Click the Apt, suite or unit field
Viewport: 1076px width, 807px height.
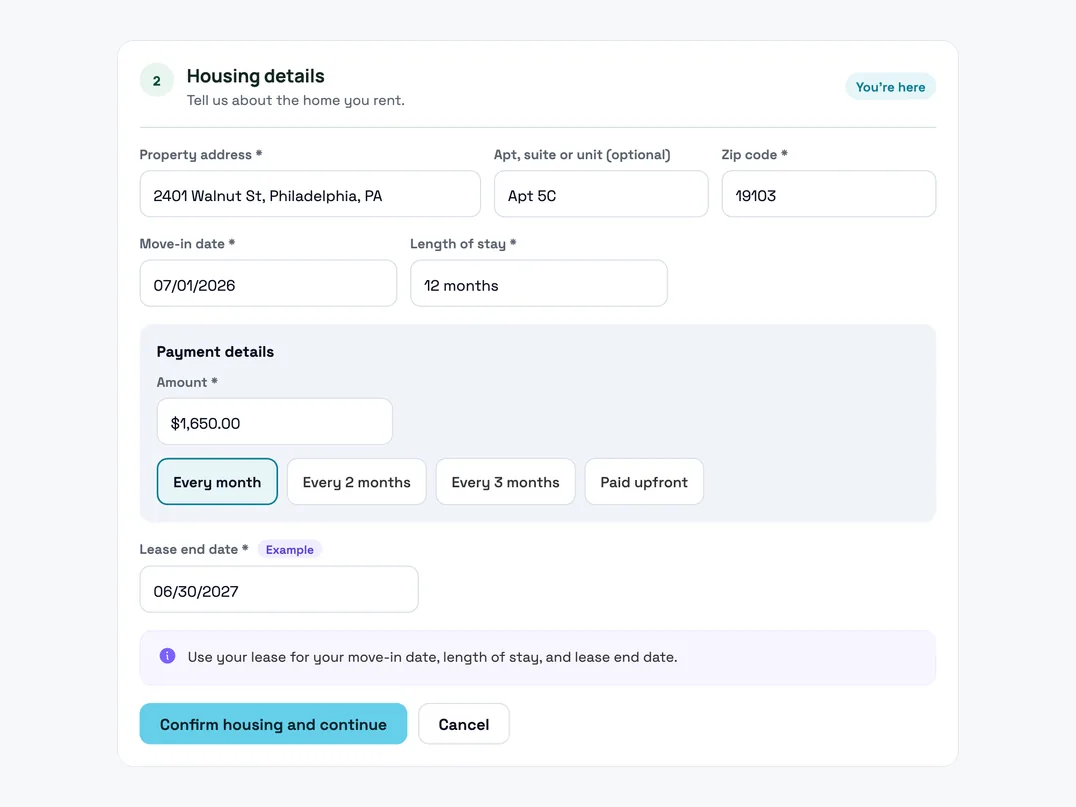[601, 194]
